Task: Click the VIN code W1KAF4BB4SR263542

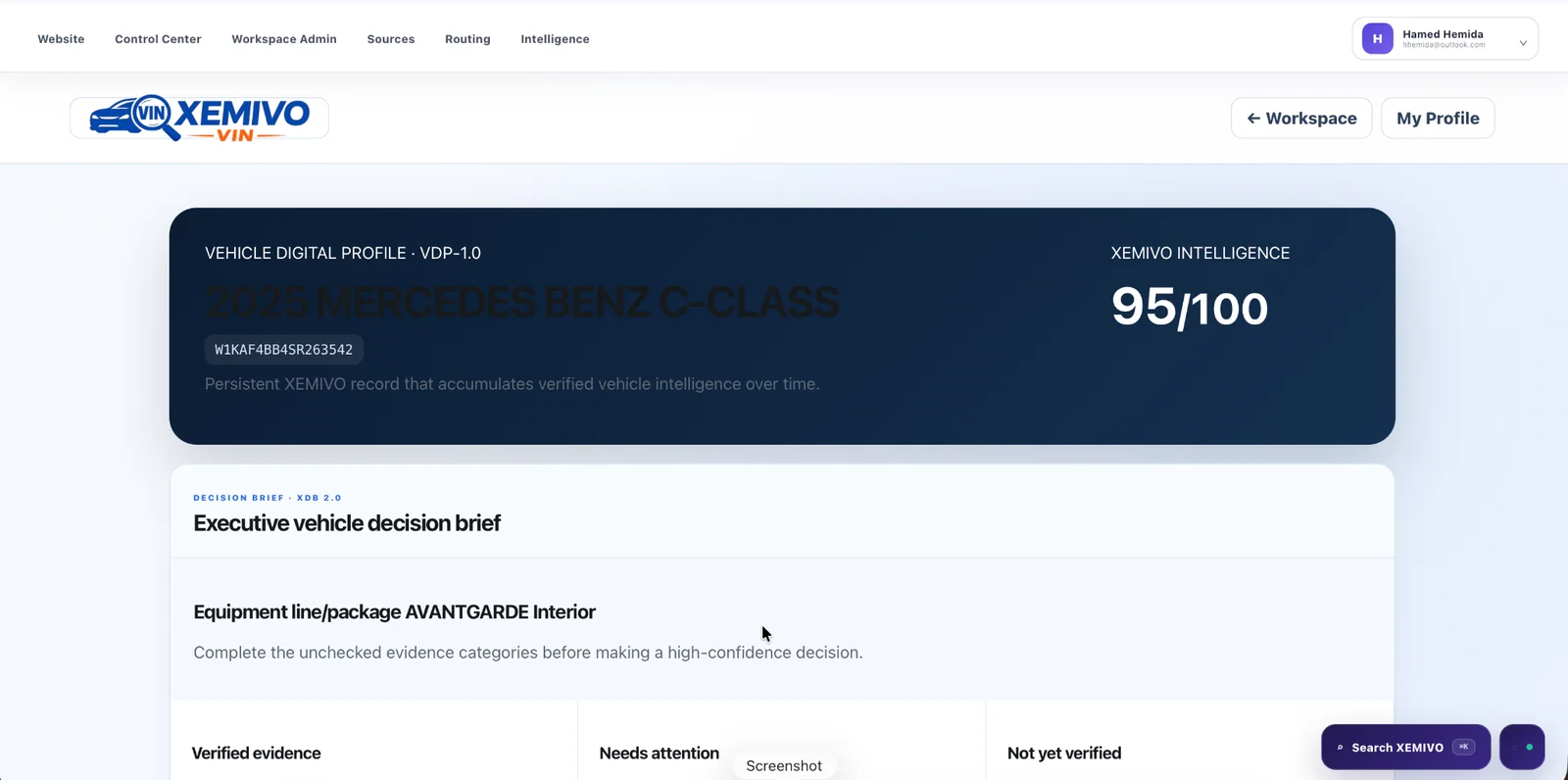Action: click(283, 350)
